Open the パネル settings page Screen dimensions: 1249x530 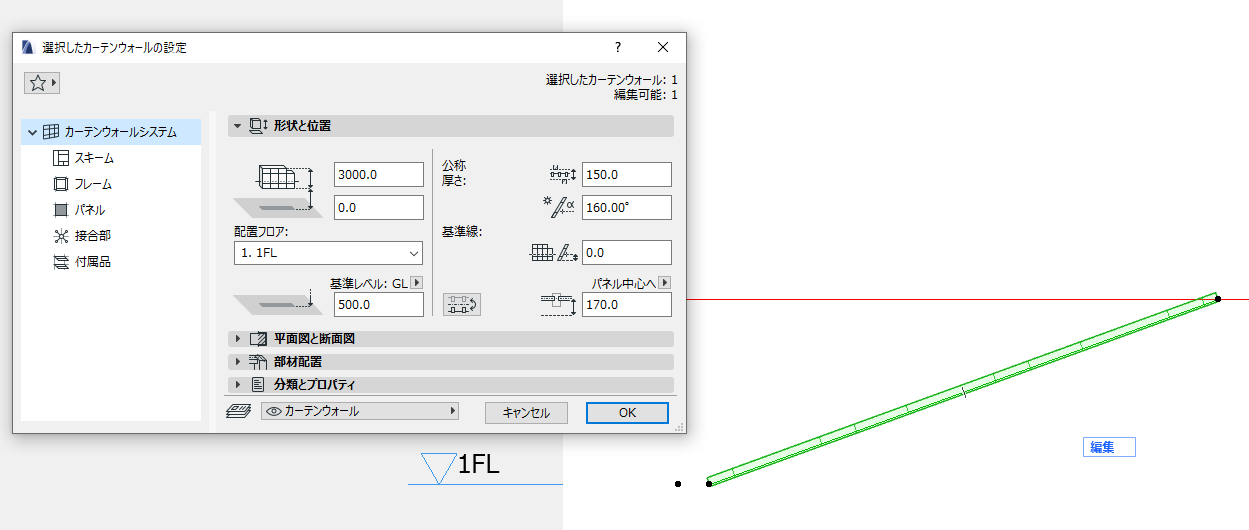click(x=89, y=210)
